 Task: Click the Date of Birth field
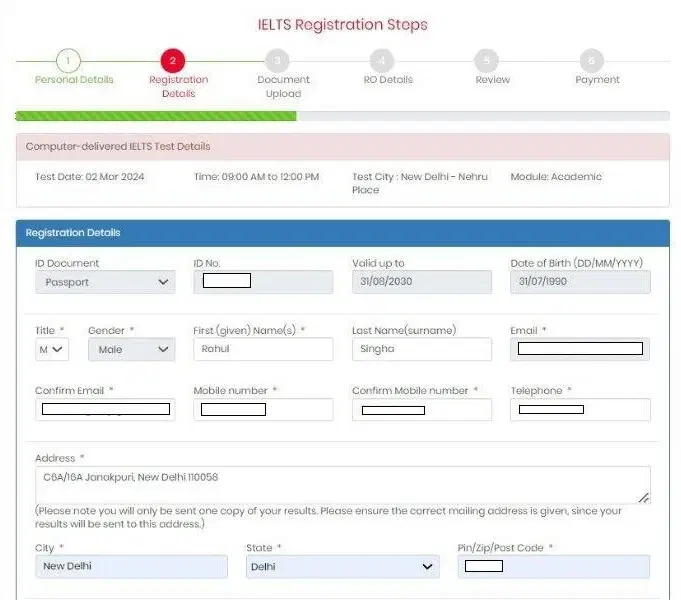580,282
